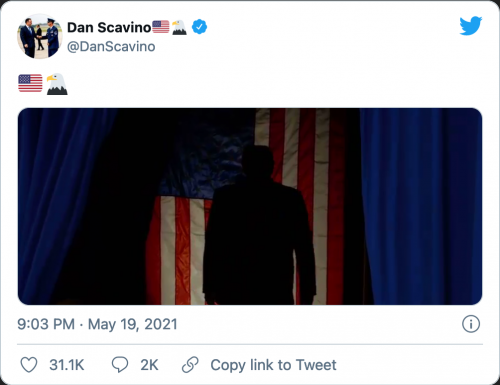500x385 pixels.
Task: Select Copy link to Tweet
Action: [273, 365]
